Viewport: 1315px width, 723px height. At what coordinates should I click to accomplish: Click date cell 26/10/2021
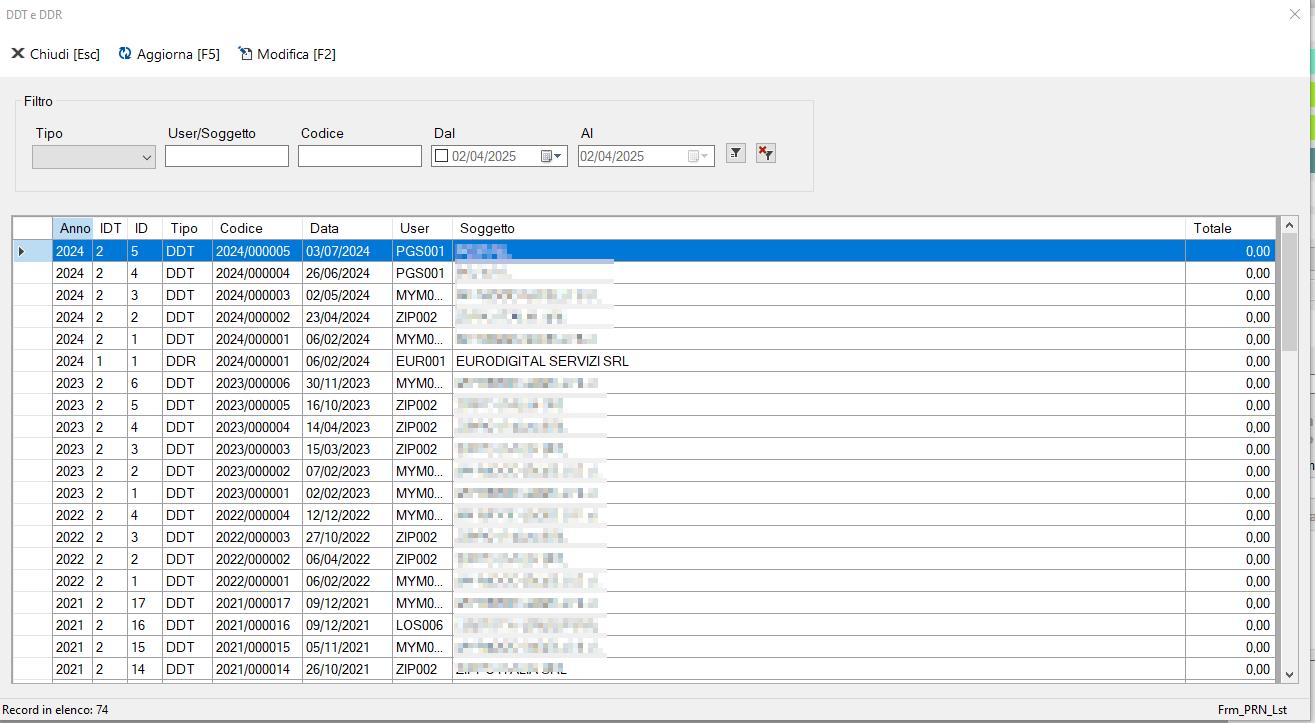347,669
